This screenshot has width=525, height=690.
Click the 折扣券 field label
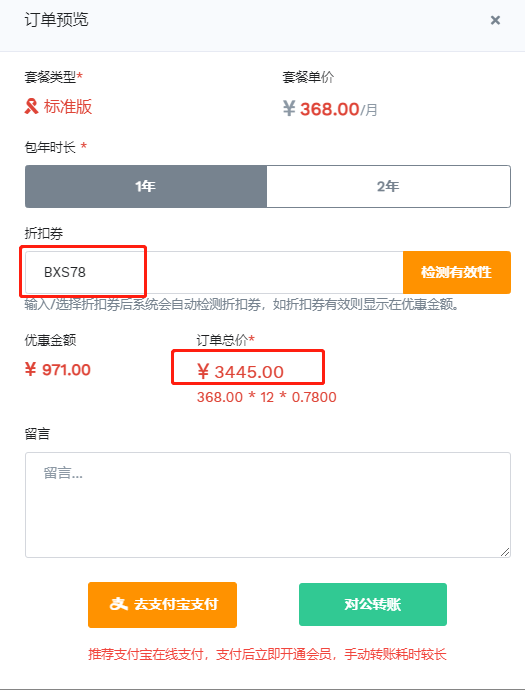[44, 233]
